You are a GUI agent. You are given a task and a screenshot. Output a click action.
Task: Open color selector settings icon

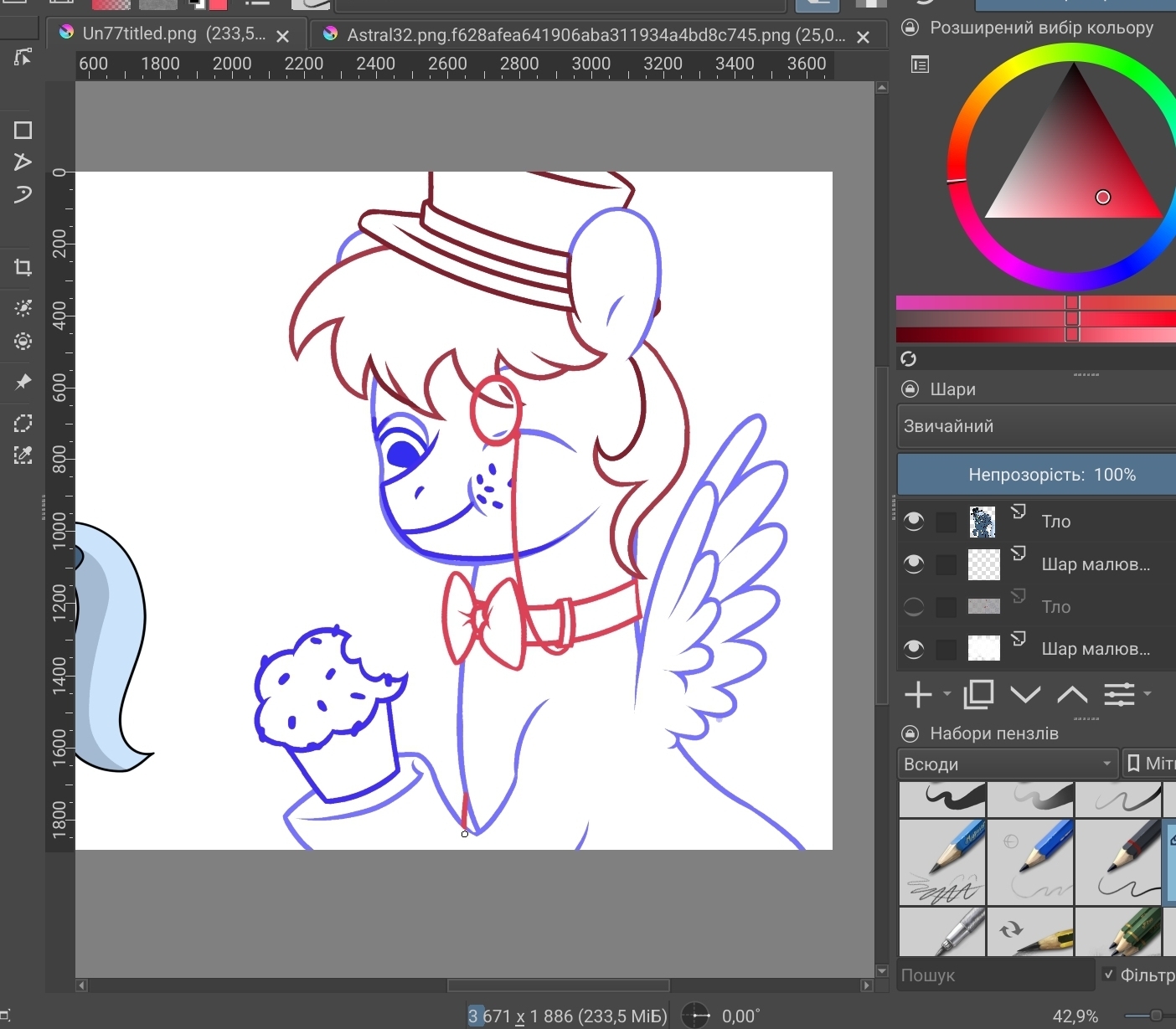(920, 64)
